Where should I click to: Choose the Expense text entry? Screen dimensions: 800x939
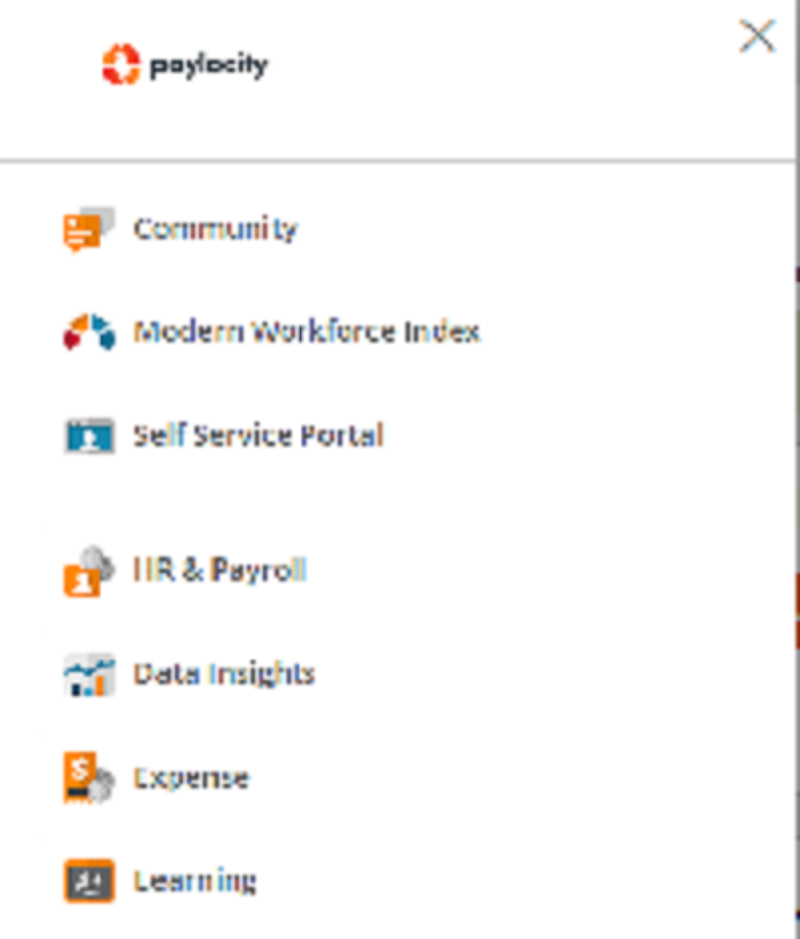(x=191, y=779)
